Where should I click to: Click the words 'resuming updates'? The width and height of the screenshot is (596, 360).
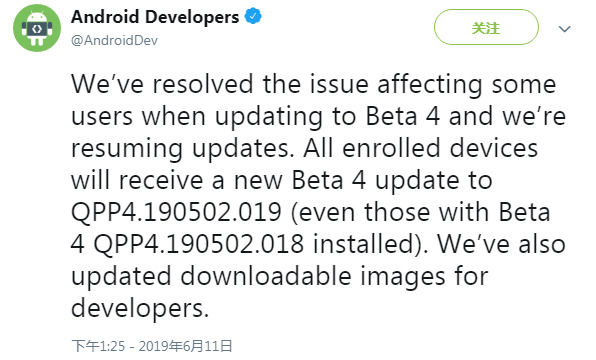click(183, 149)
